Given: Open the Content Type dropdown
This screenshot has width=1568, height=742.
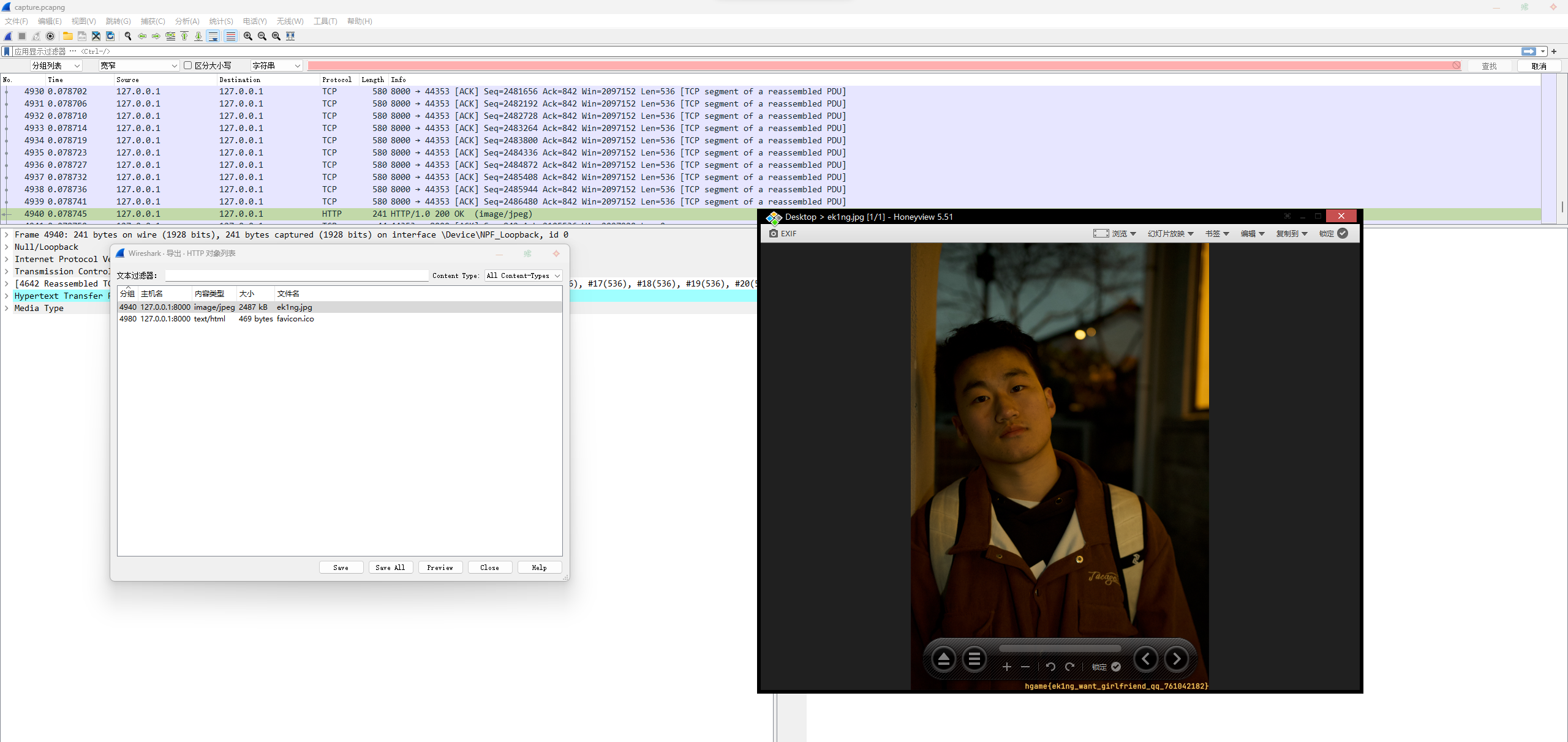Looking at the screenshot, I should pos(523,275).
